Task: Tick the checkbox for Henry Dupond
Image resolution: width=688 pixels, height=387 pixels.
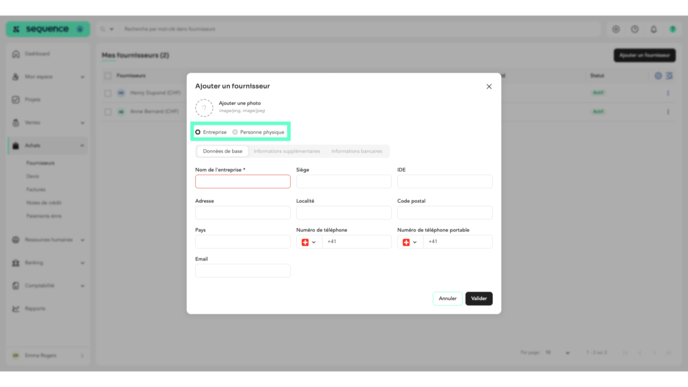Action: coord(108,93)
